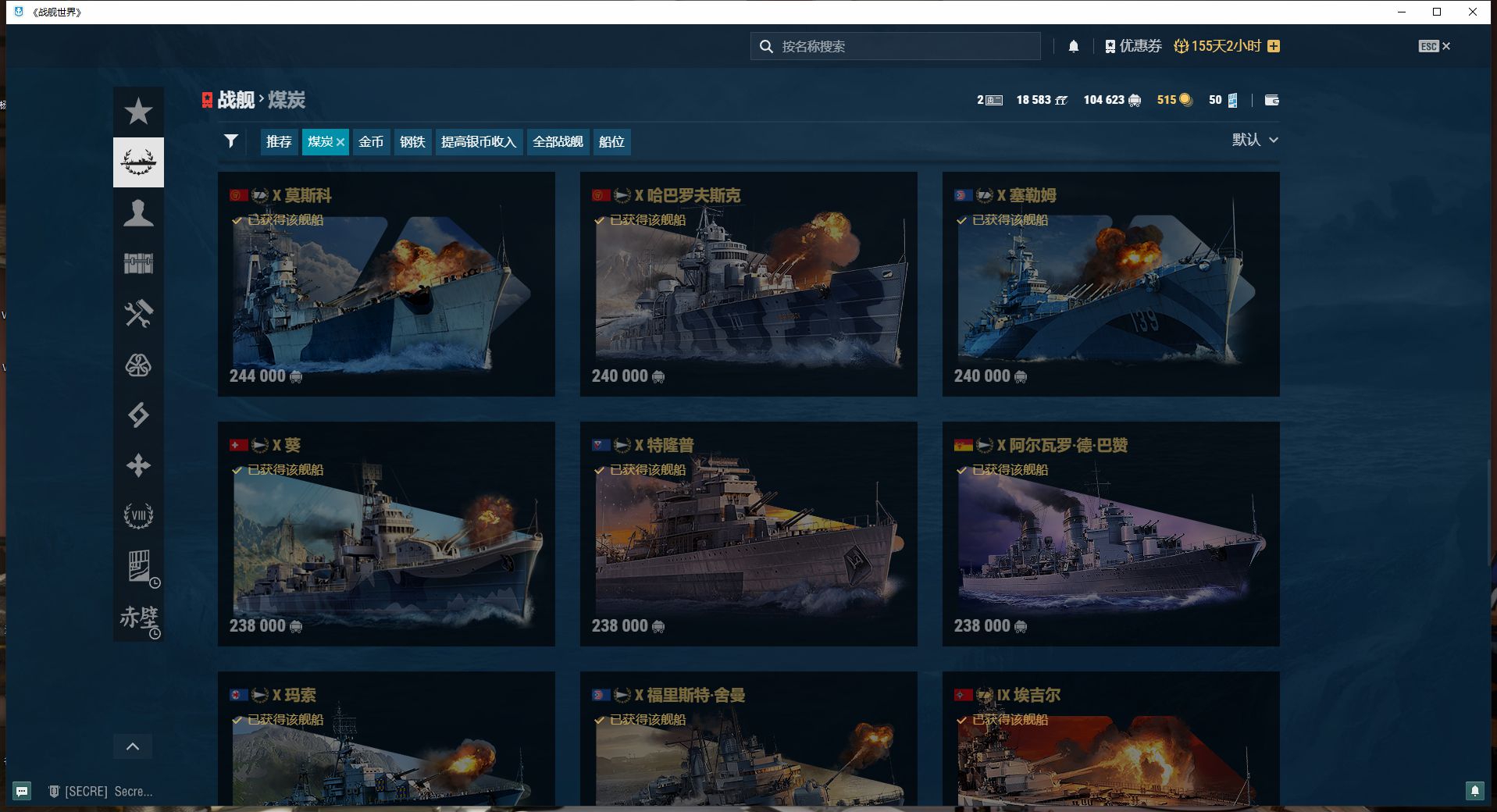Switch to the 全部战舰 tab
Screen dimensions: 1497x812
[558, 141]
